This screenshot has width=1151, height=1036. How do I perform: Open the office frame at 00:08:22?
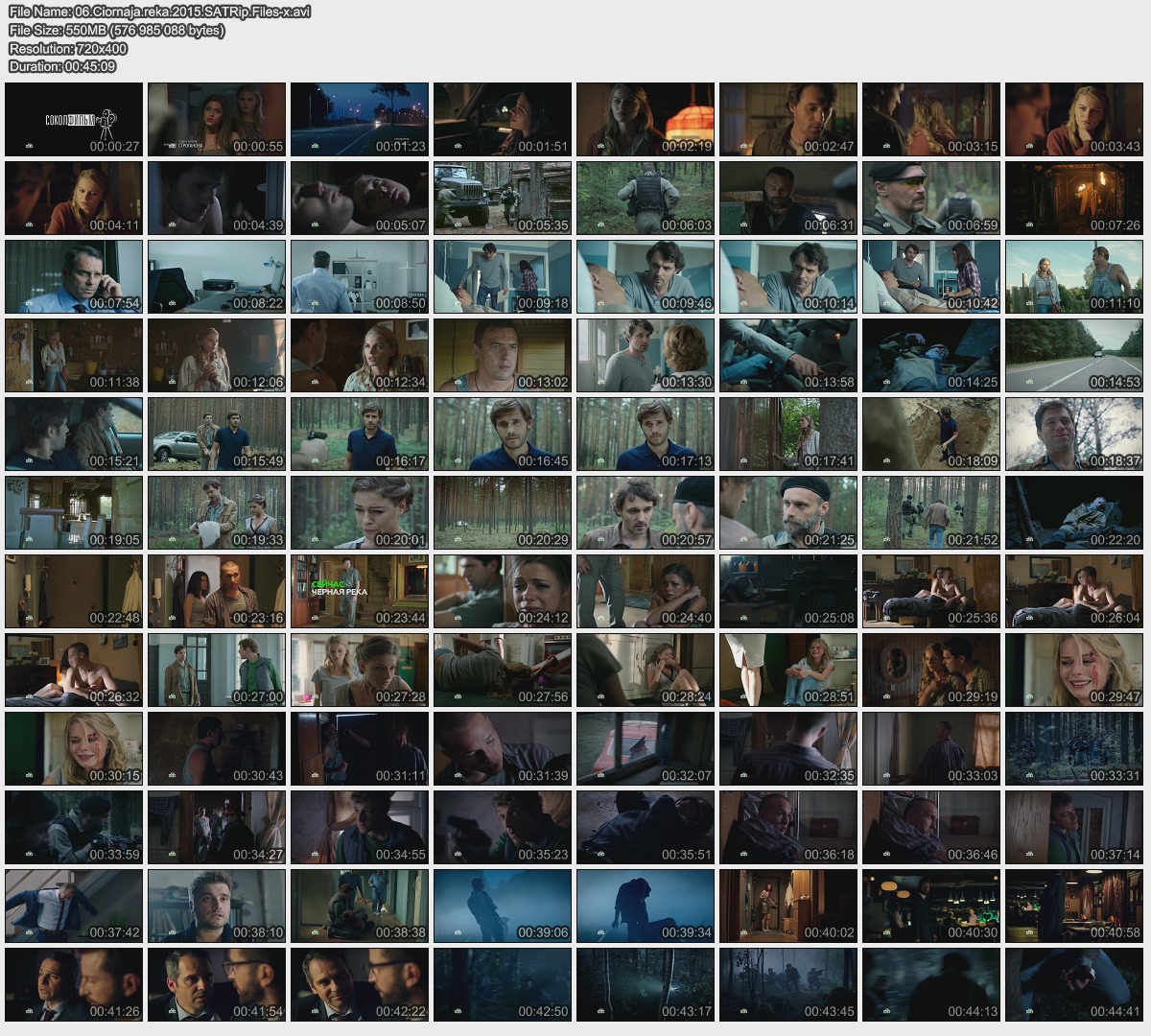(217, 276)
